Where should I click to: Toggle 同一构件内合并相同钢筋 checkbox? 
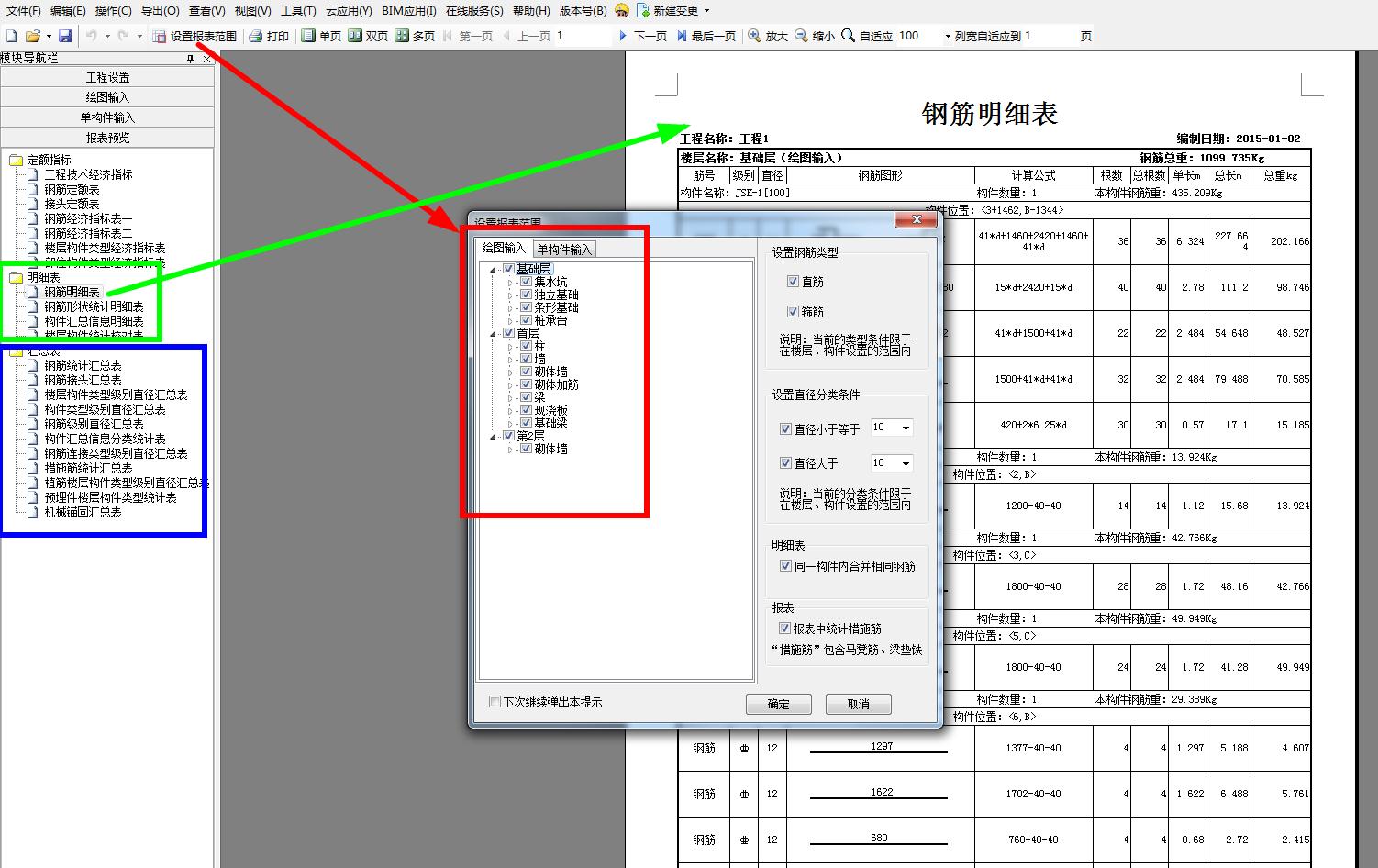785,566
